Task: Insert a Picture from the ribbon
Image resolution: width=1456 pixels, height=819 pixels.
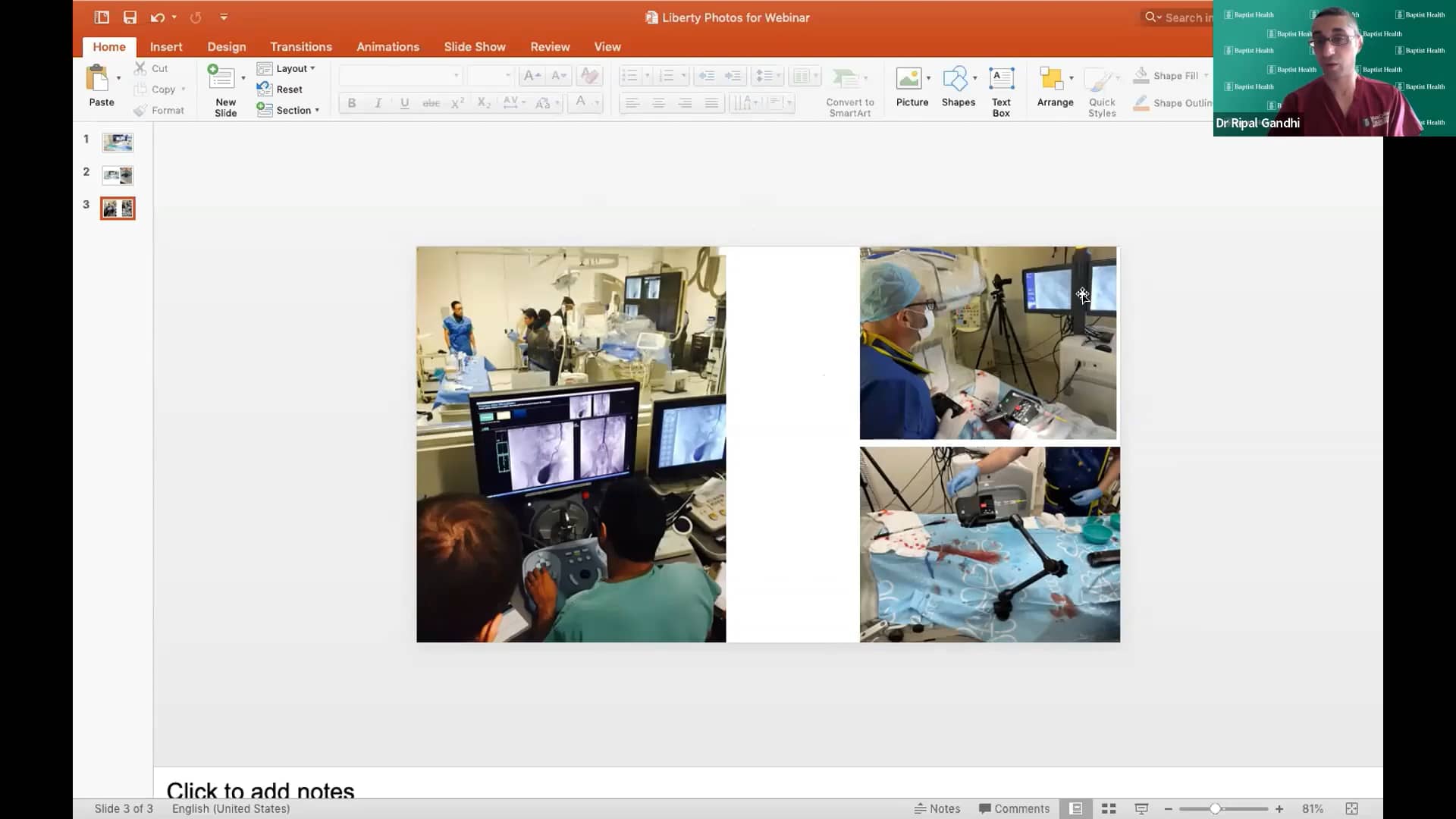Action: (x=912, y=87)
